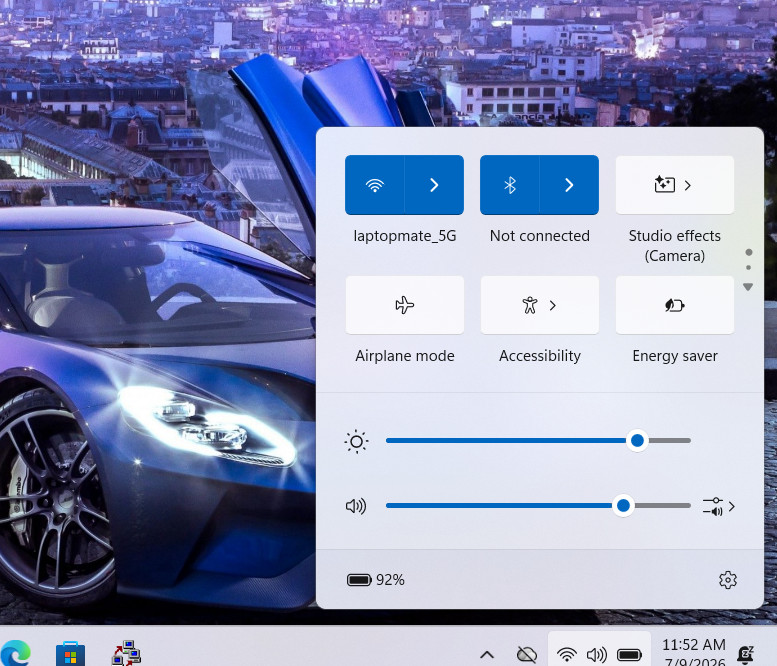The height and width of the screenshot is (666, 777).
Task: Turn on Energy saver
Action: click(x=674, y=305)
